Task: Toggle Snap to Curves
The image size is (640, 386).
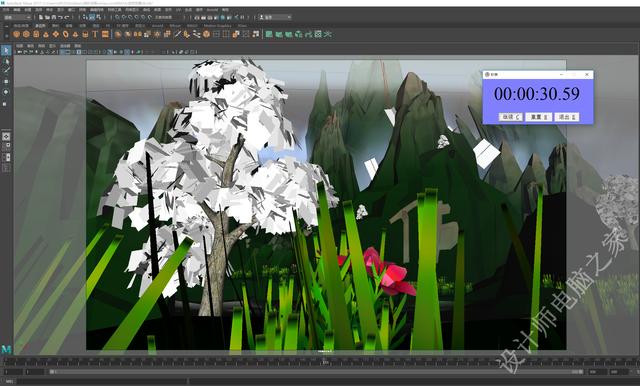Action: [x=124, y=17]
